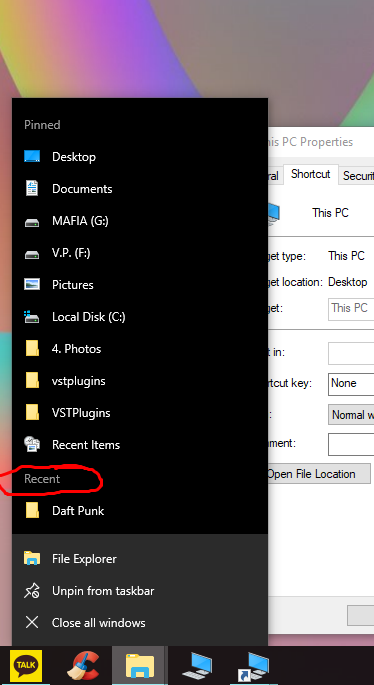This screenshot has width=374, height=685.
Task: Open the capitalized VSTPlugins folder entry
Action: point(140,413)
